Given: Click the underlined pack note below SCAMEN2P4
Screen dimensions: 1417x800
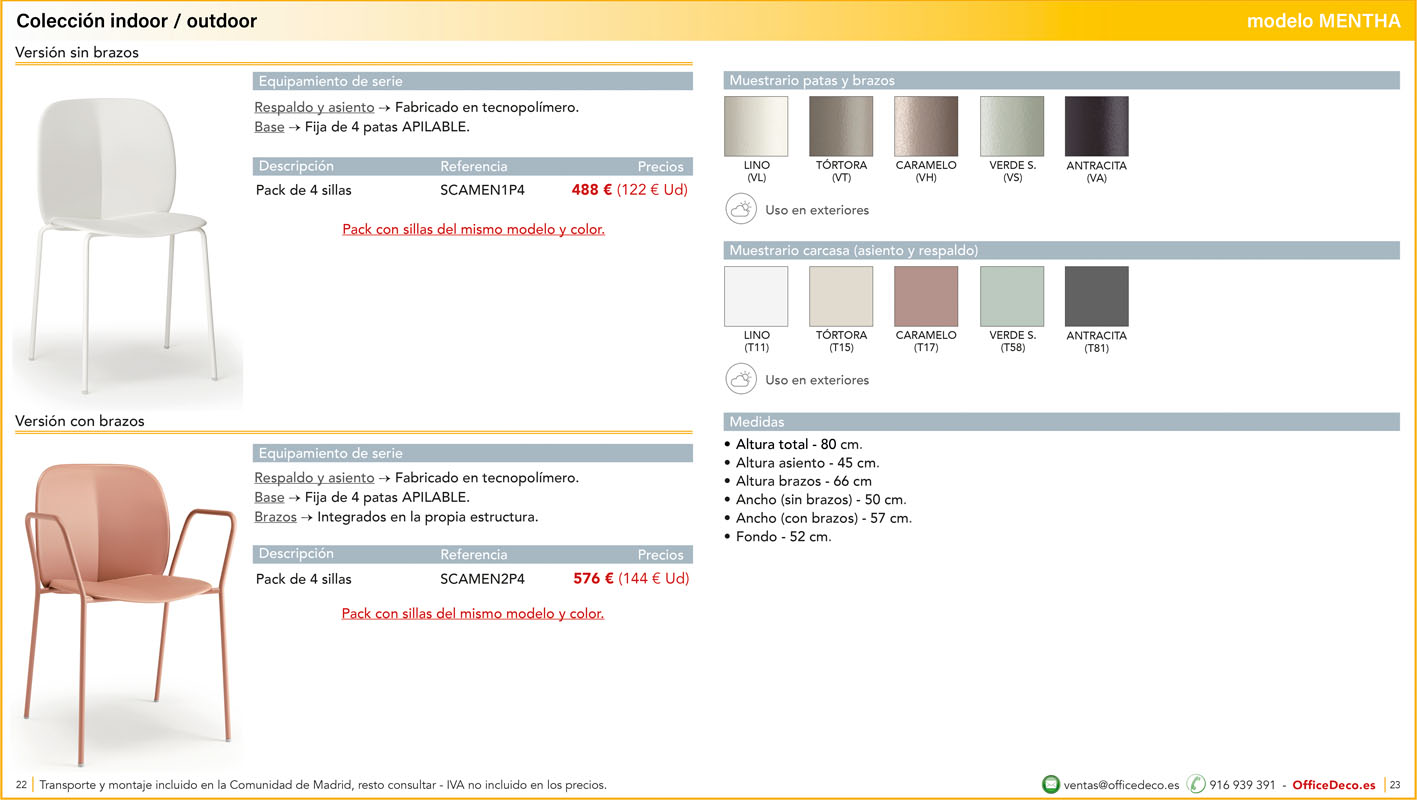Looking at the screenshot, I should point(472,613).
